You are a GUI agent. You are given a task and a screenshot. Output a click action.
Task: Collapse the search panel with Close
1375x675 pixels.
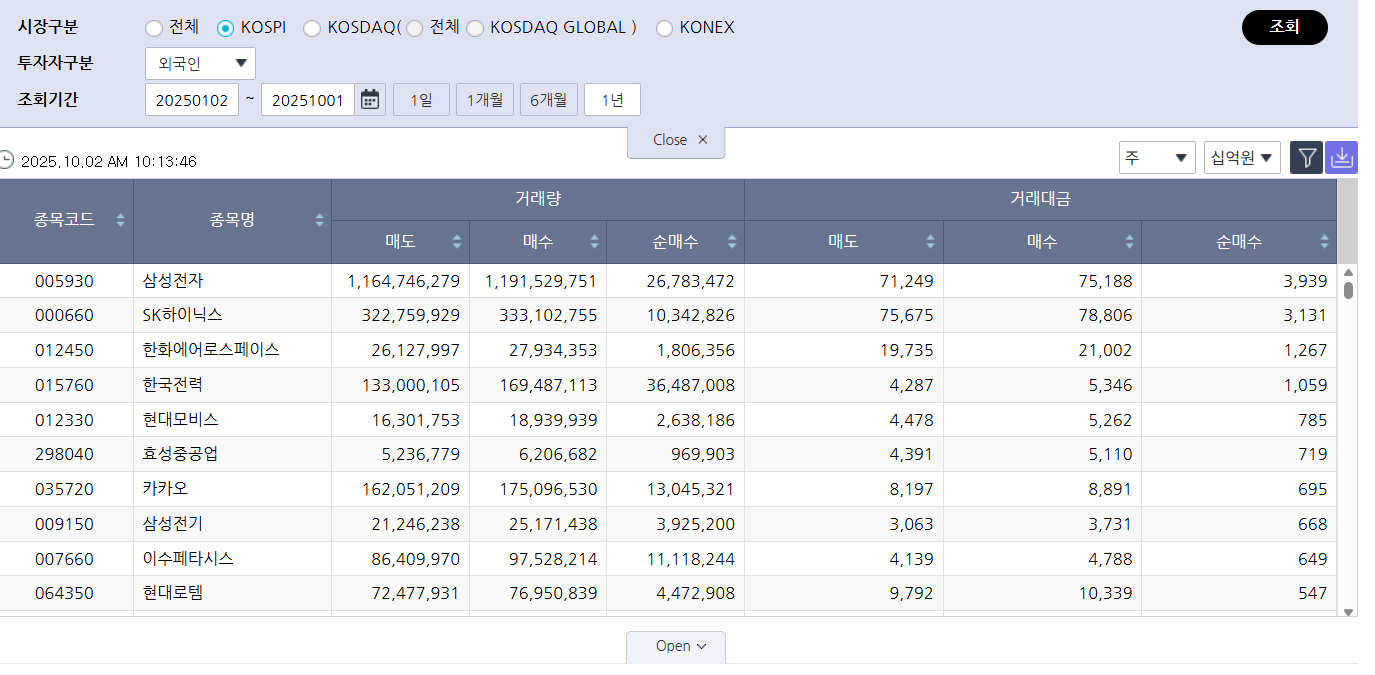coord(676,141)
